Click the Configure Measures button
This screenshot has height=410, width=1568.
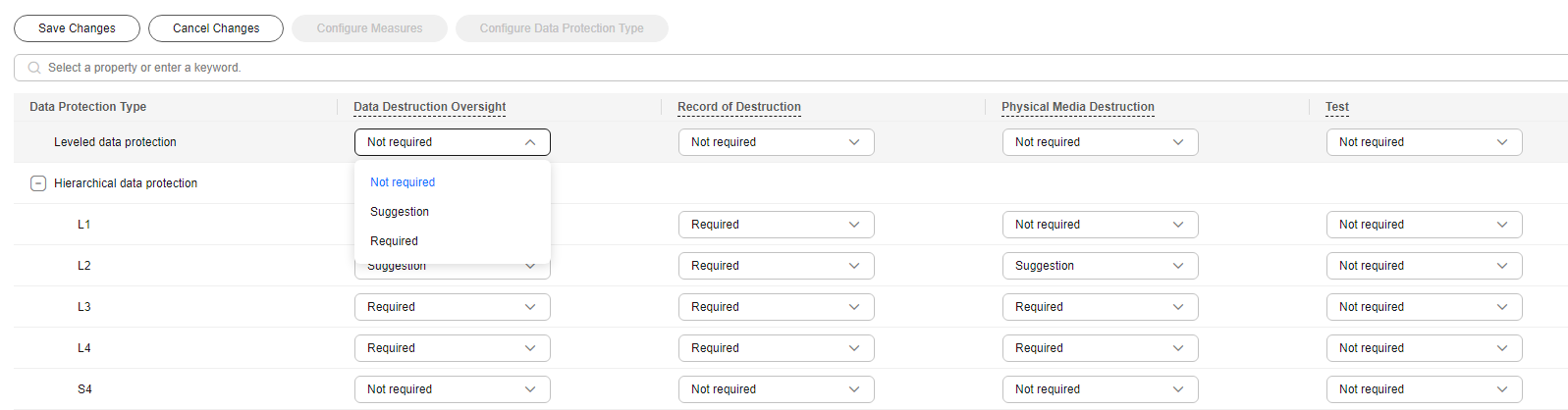[369, 28]
